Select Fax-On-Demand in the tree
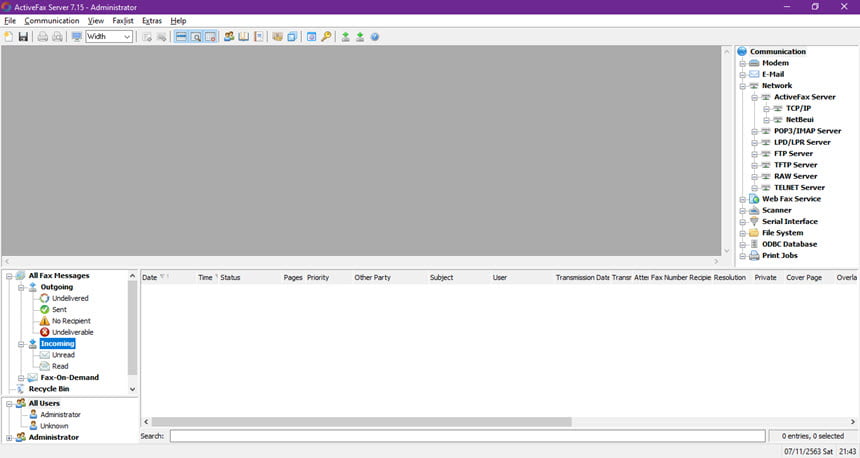 [70, 377]
